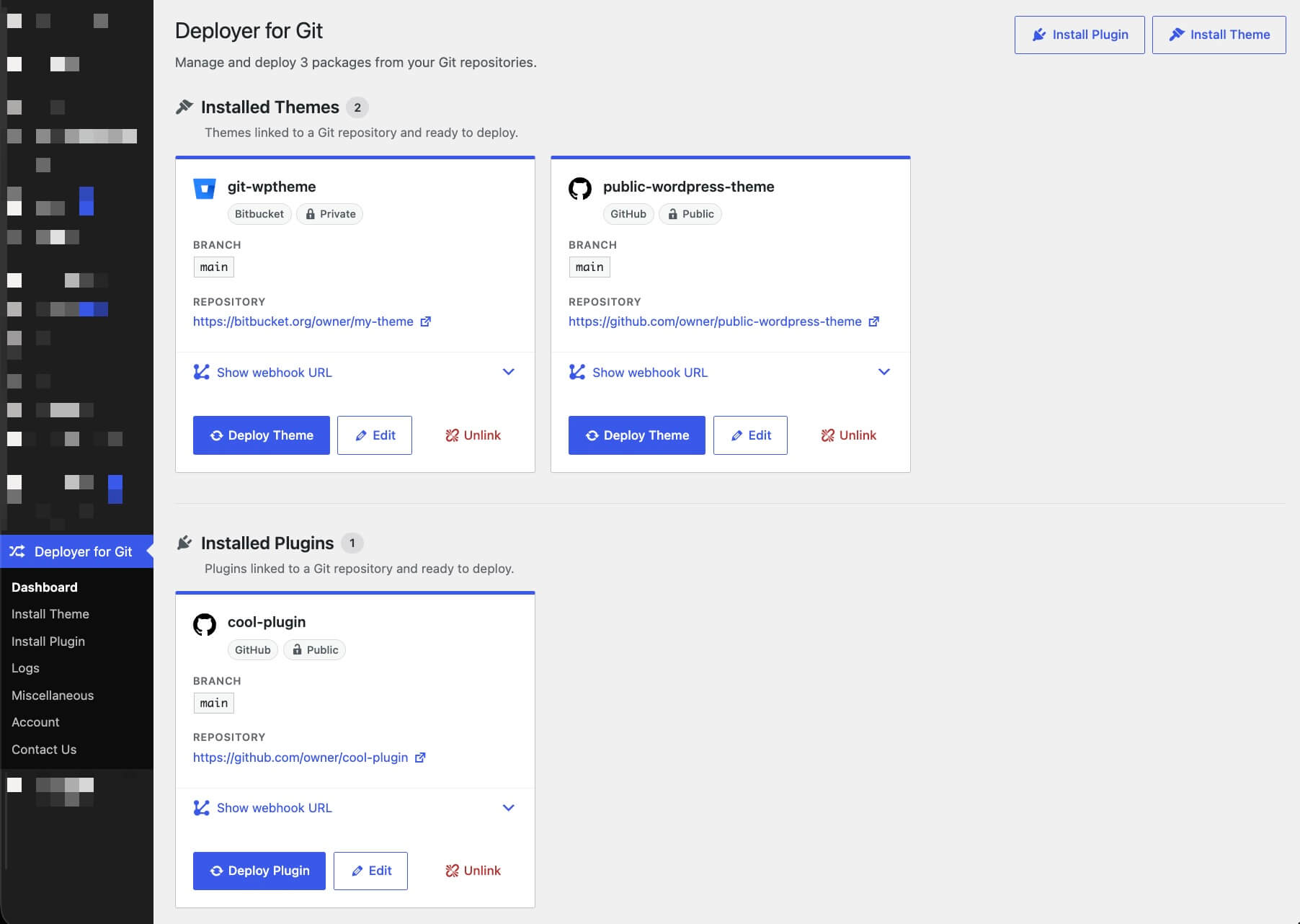Image resolution: width=1300 pixels, height=924 pixels.
Task: Show webhook URL text for cool-plugin
Action: pos(275,808)
